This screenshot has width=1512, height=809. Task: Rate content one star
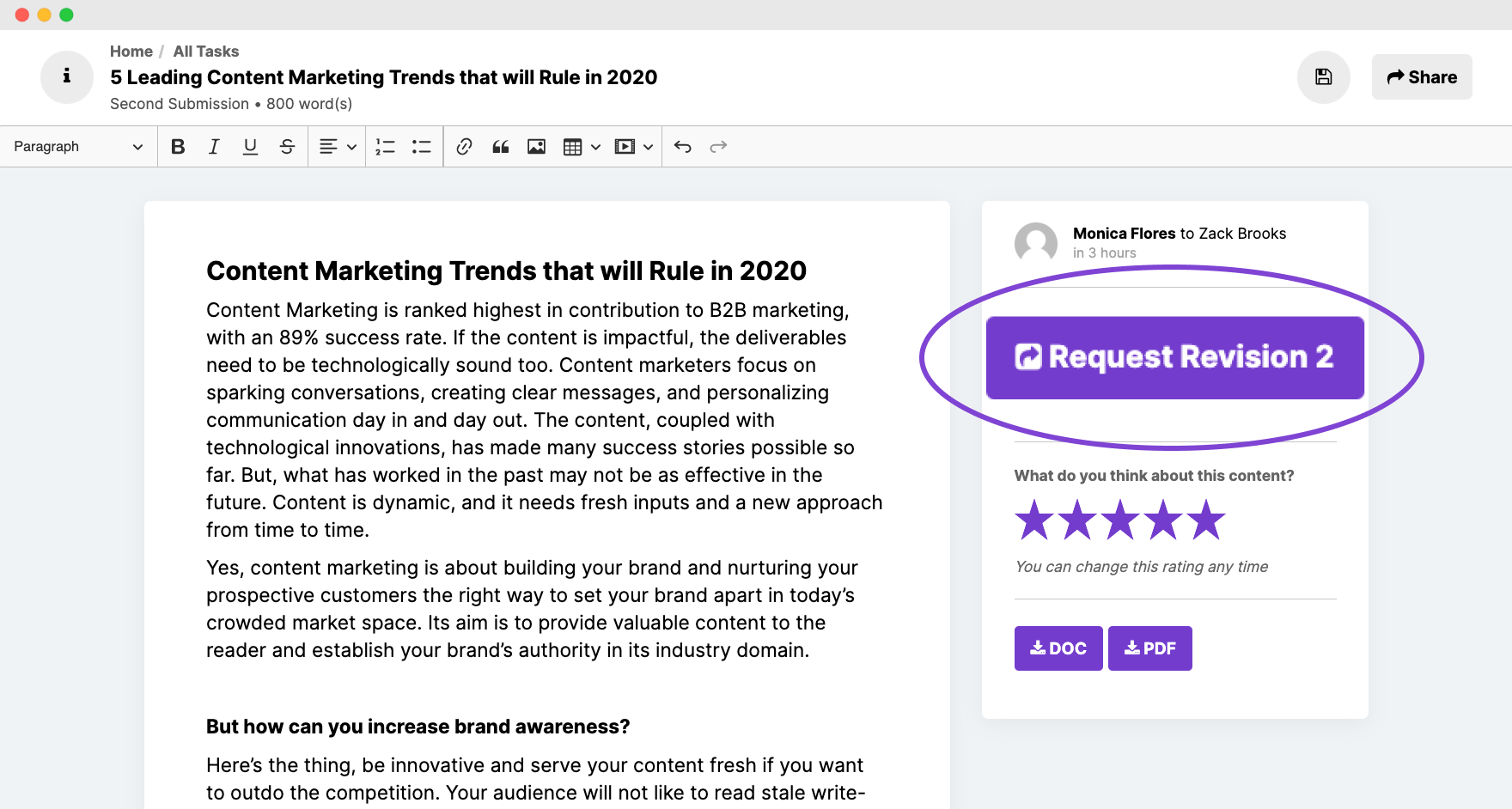(1034, 520)
